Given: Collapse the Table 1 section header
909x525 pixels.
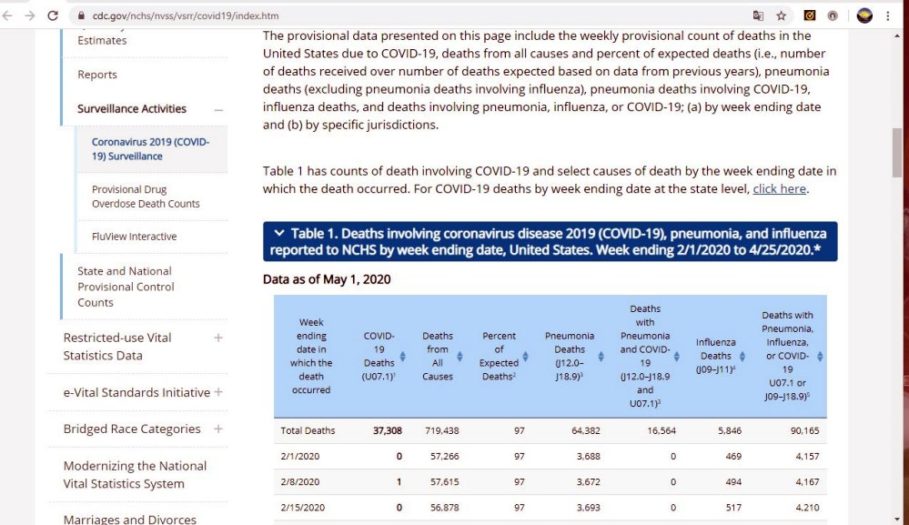Looking at the screenshot, I should coord(550,241).
